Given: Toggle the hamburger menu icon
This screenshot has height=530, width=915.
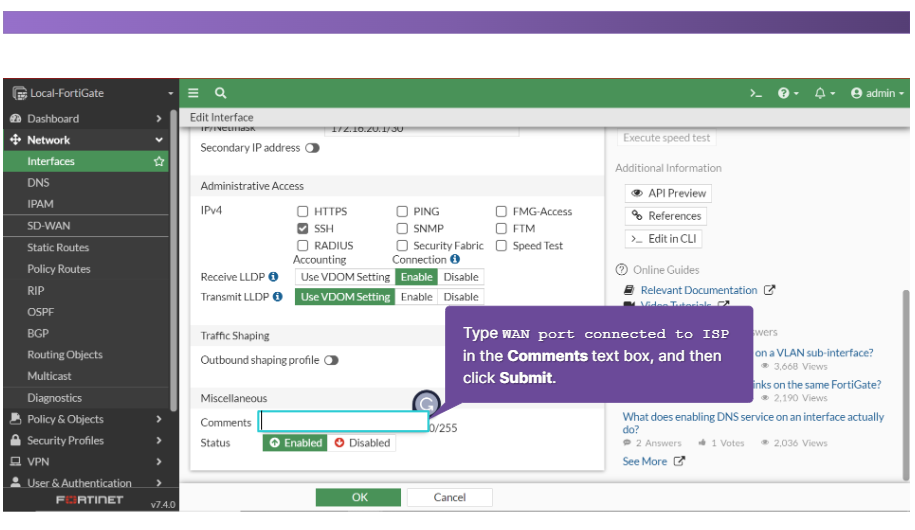Looking at the screenshot, I should (193, 93).
